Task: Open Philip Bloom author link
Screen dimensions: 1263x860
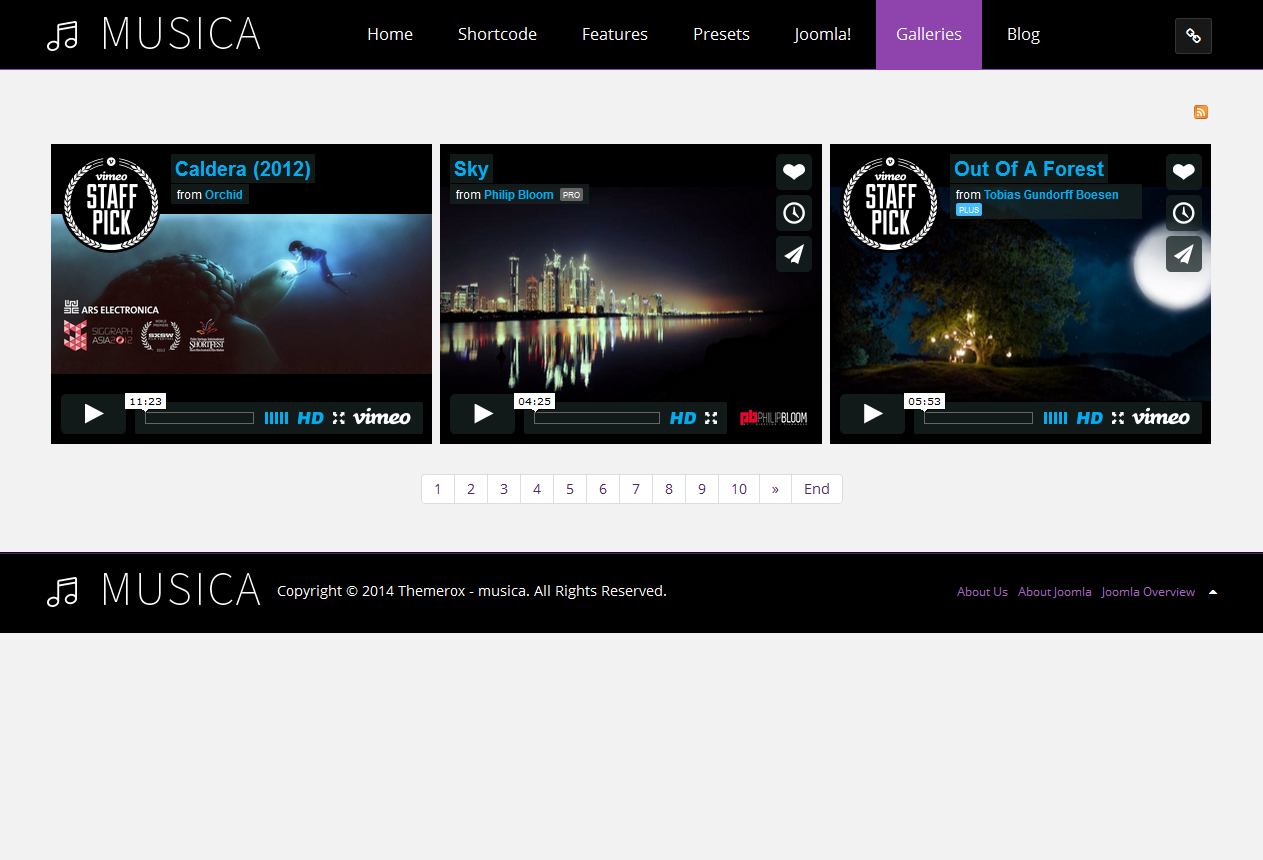Action: [x=518, y=195]
